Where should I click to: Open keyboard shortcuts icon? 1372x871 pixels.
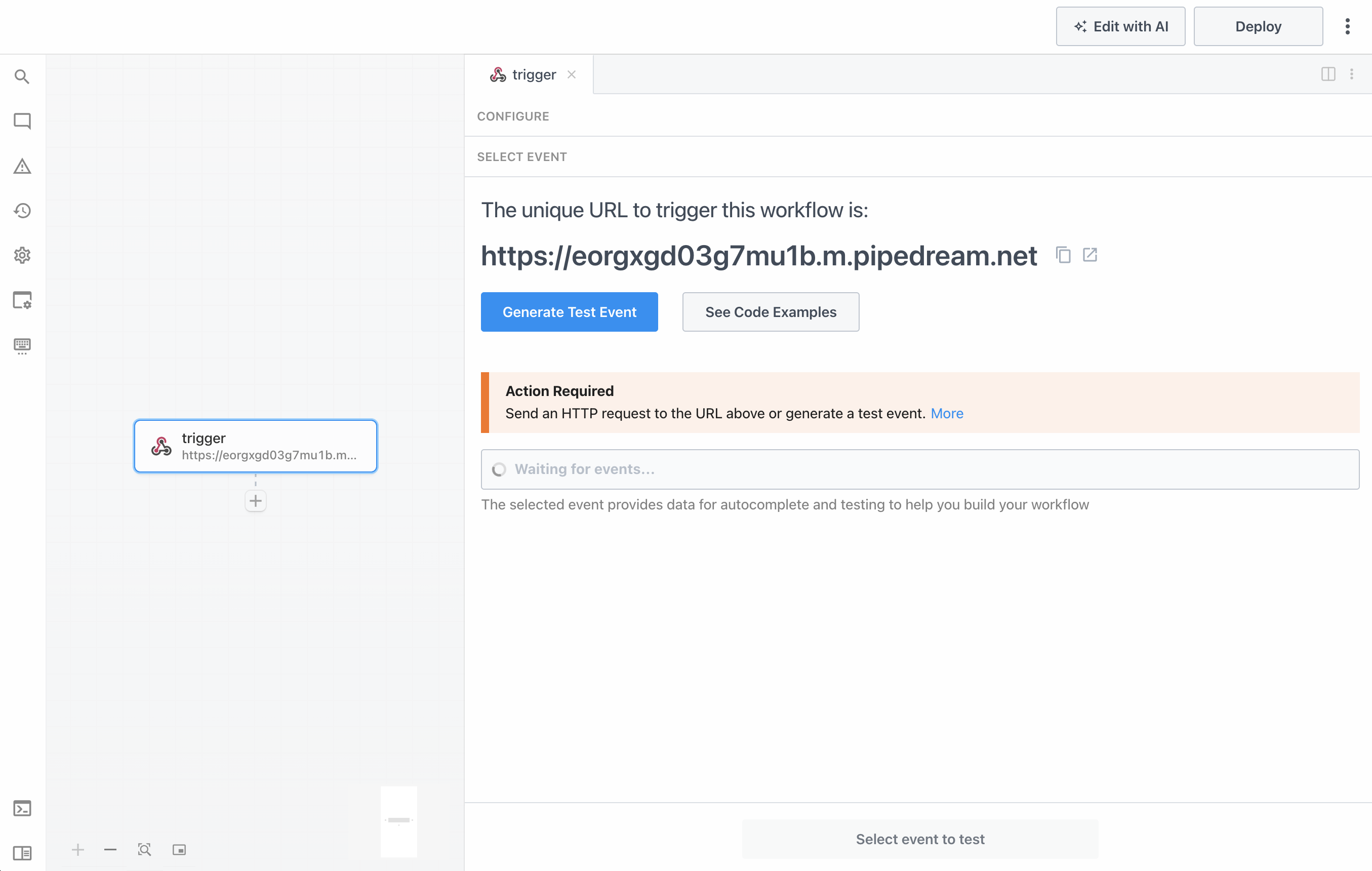point(22,345)
